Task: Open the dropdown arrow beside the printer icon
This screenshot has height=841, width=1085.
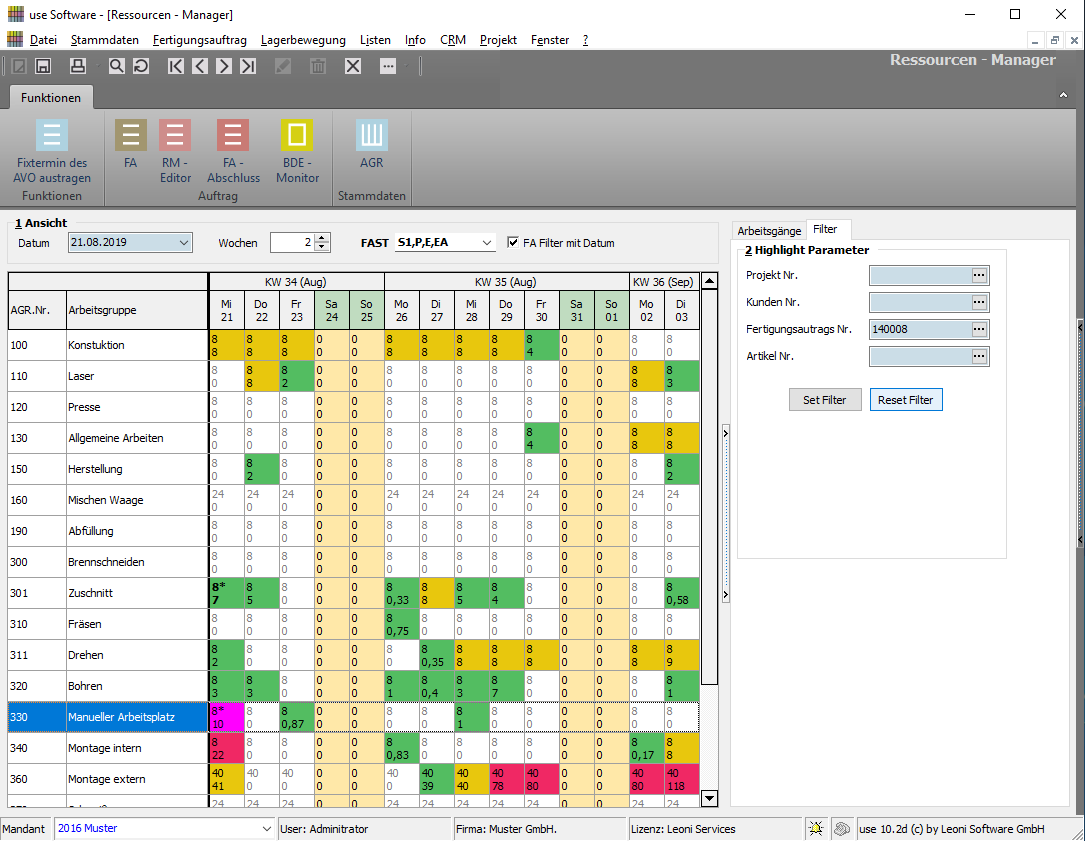Action: (98, 66)
